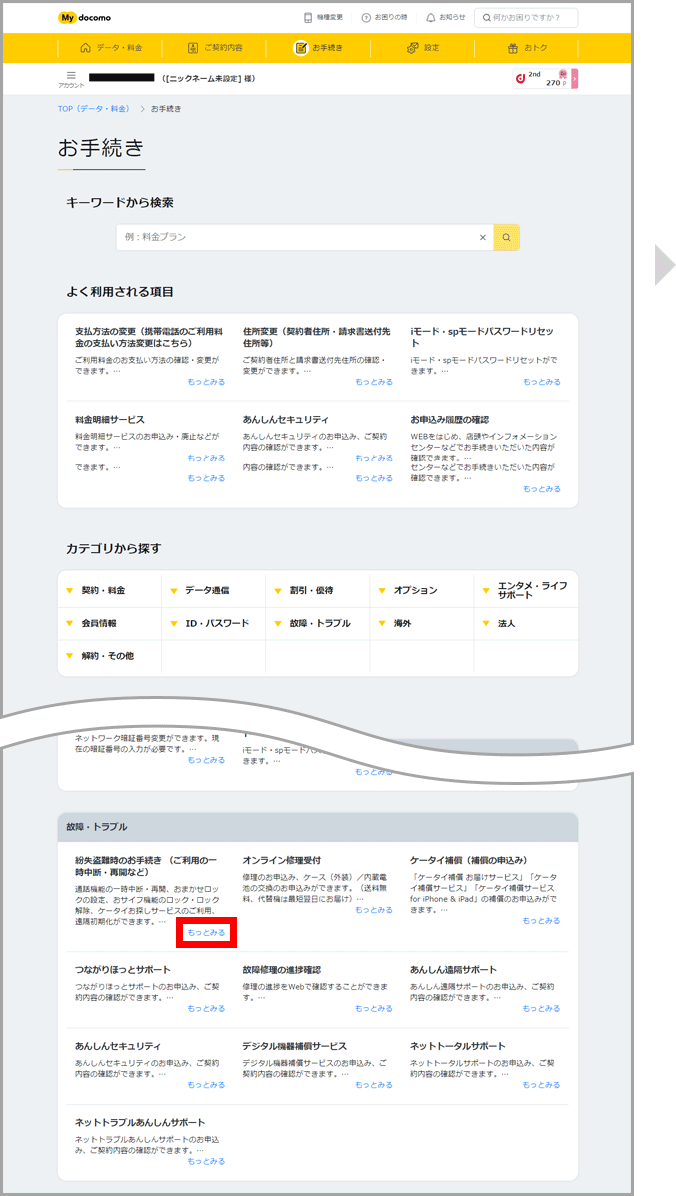The height and width of the screenshot is (1196, 676).
Task: Expand ID・パスワード category
Action: coord(216,623)
